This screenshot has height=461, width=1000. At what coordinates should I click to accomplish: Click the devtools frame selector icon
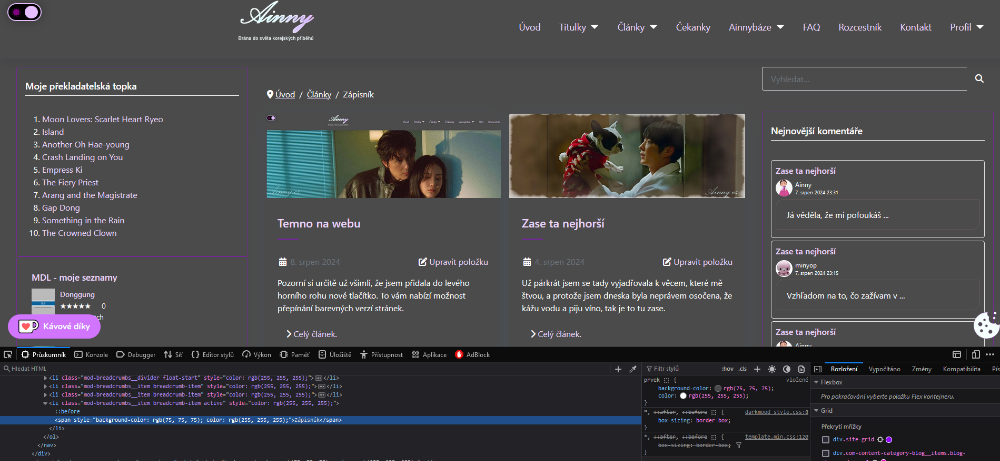pos(957,355)
